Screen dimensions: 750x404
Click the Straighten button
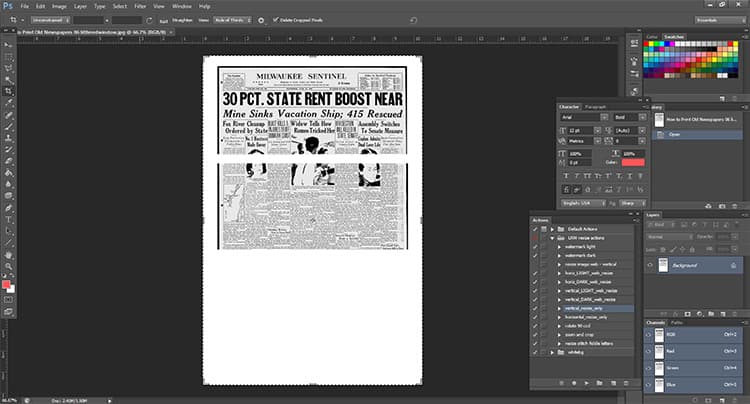[182, 20]
